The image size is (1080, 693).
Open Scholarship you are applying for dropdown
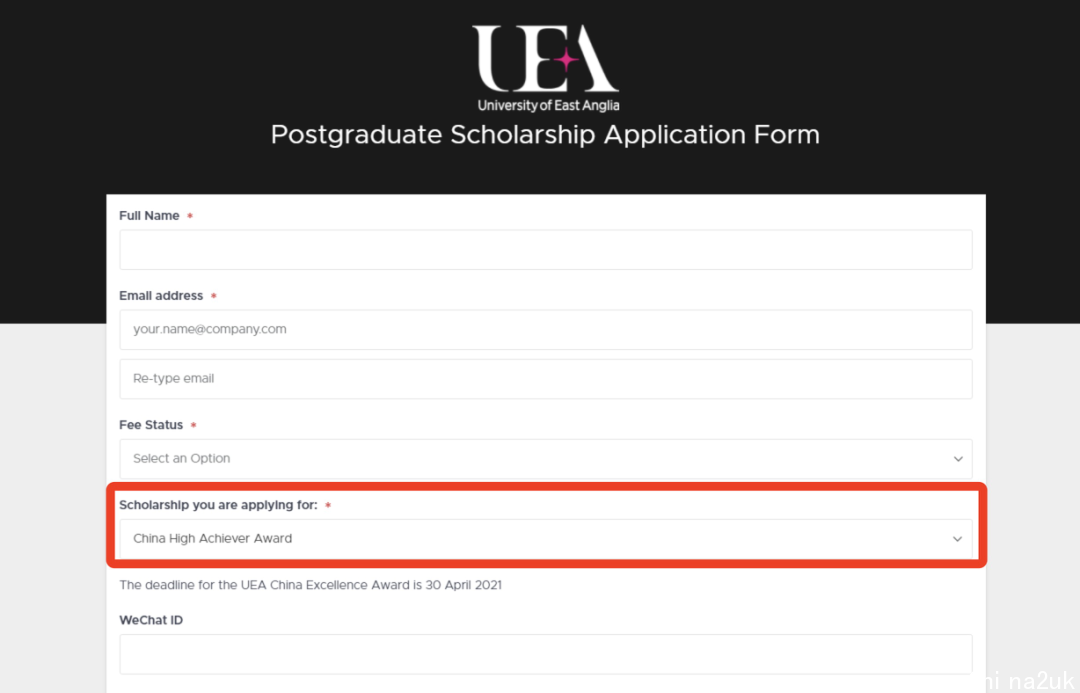546,539
